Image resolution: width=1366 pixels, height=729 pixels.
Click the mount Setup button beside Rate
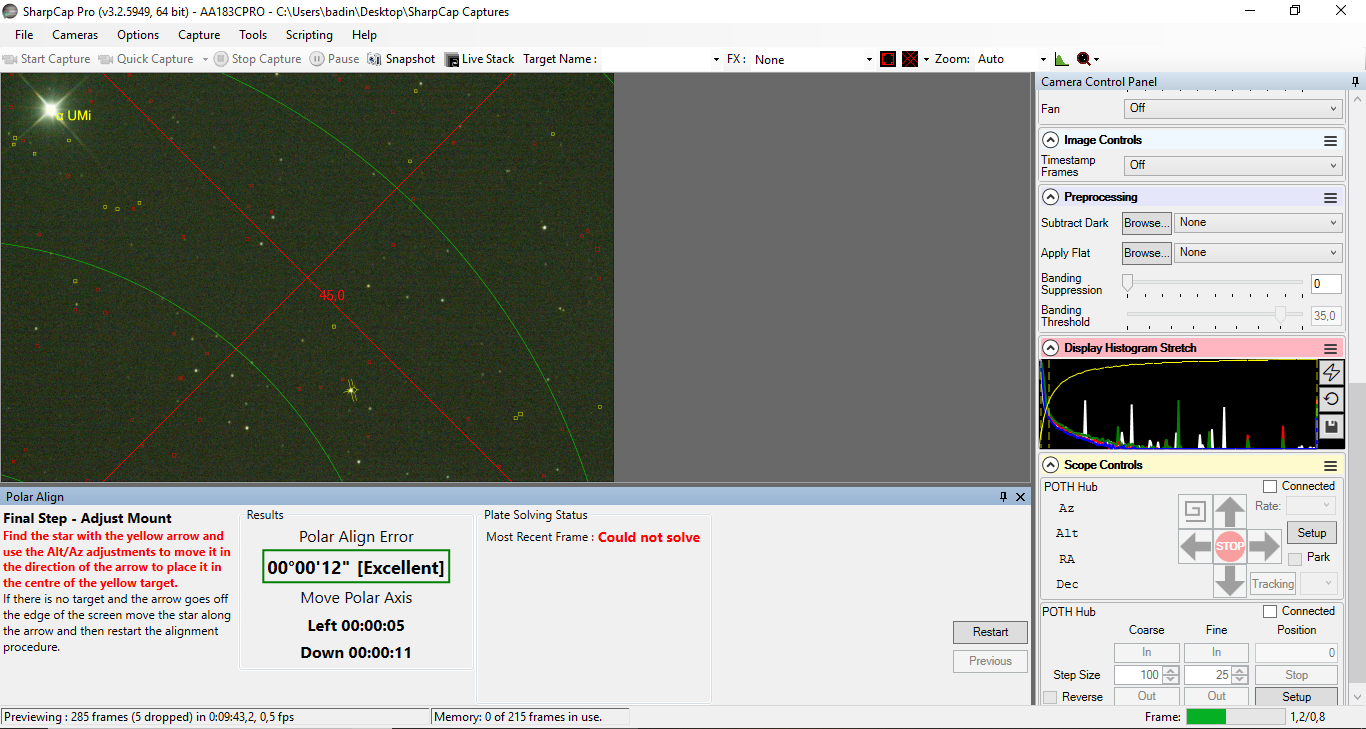1312,533
